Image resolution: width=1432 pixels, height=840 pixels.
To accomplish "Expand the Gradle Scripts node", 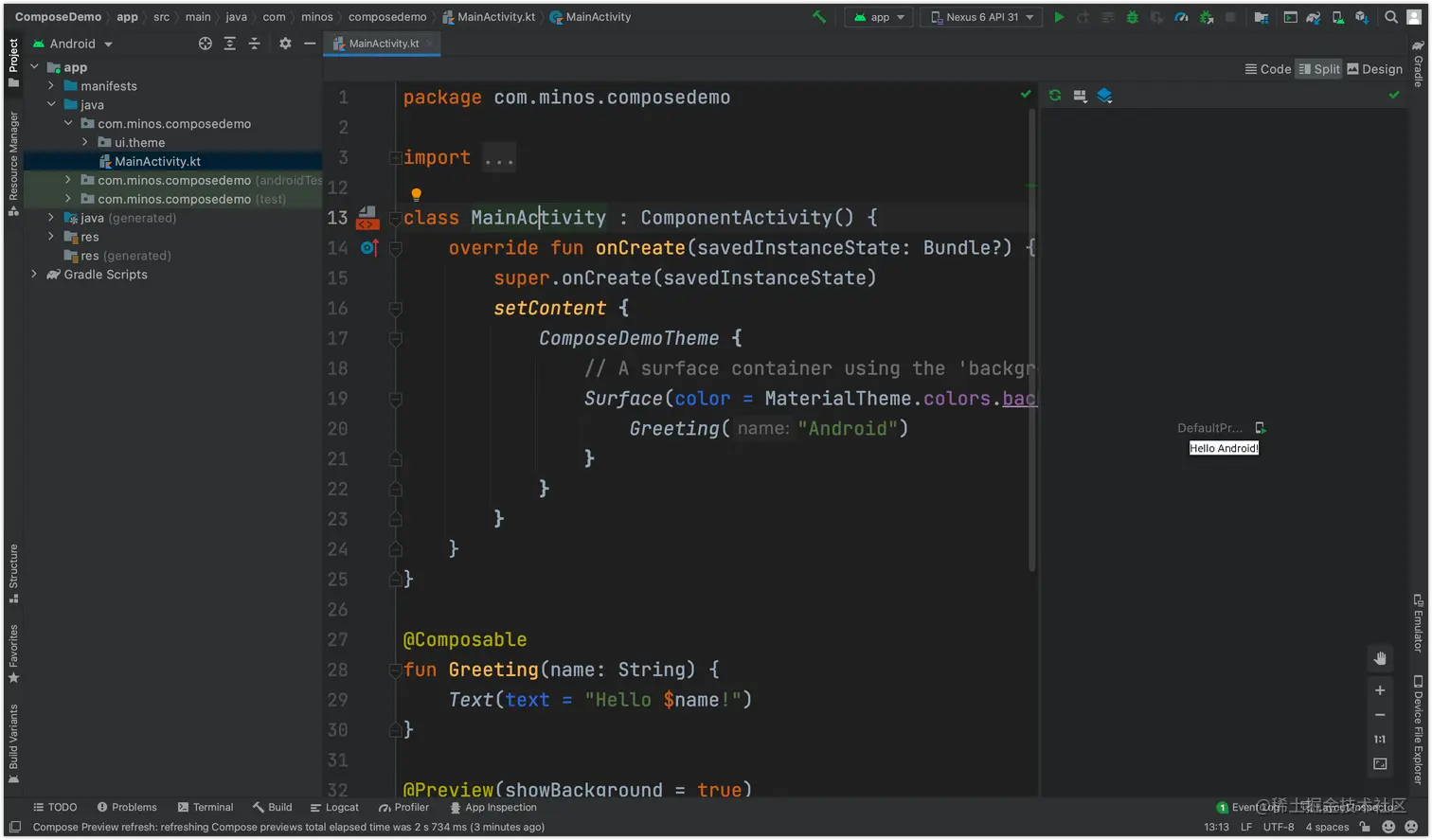I will tap(34, 275).
